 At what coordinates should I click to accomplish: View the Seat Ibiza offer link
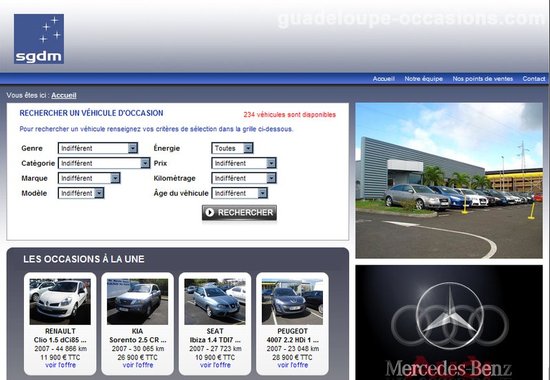click(x=215, y=365)
